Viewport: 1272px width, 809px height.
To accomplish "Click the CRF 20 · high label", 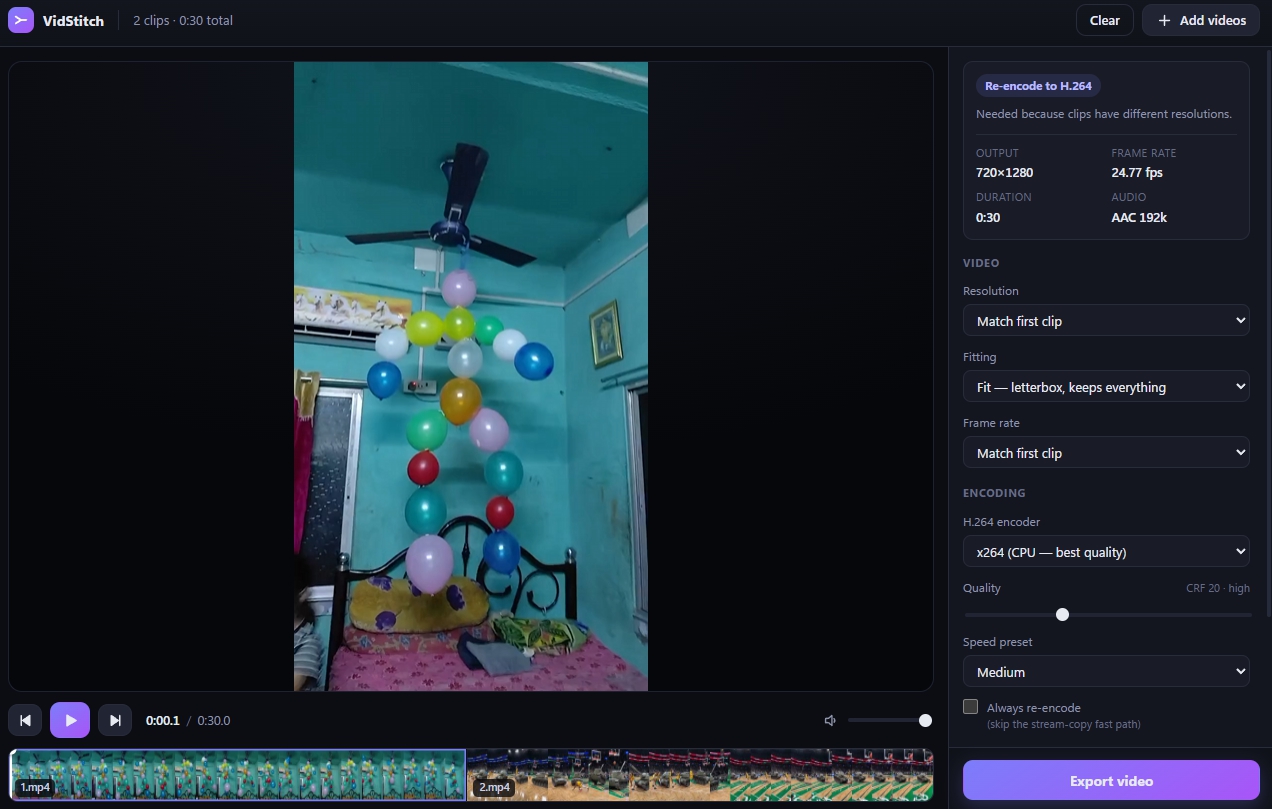I will coord(1218,588).
